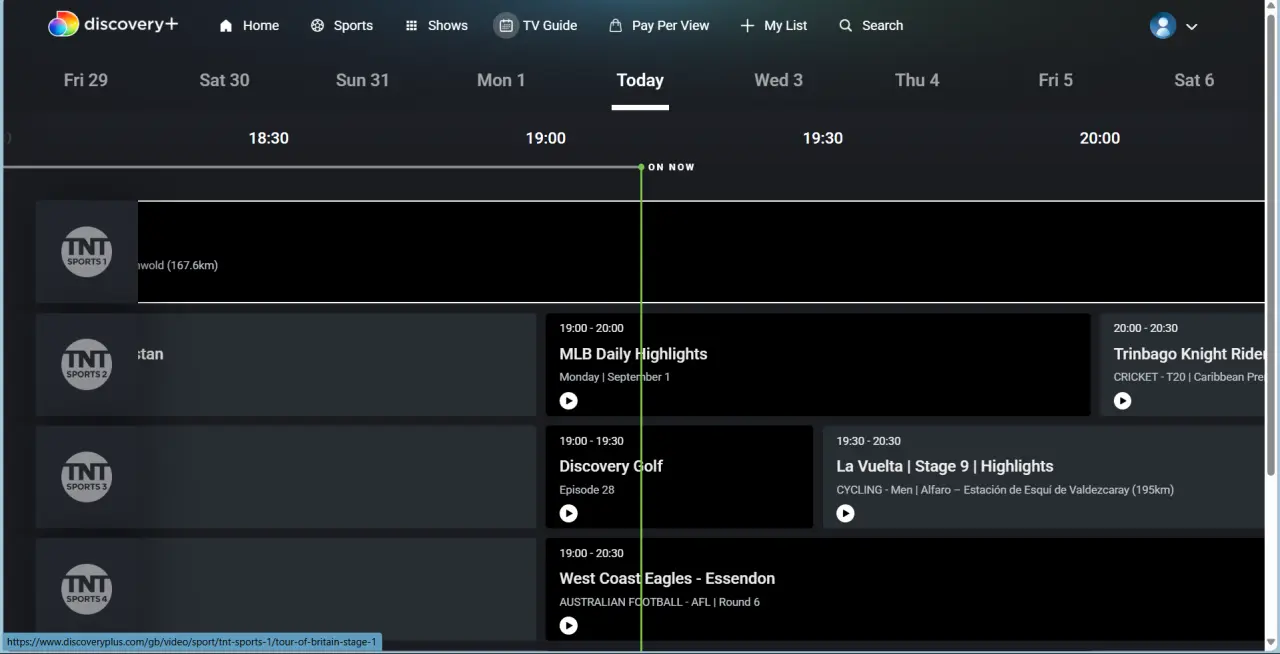Select the TNT Sports 1 channel logo

(86, 252)
